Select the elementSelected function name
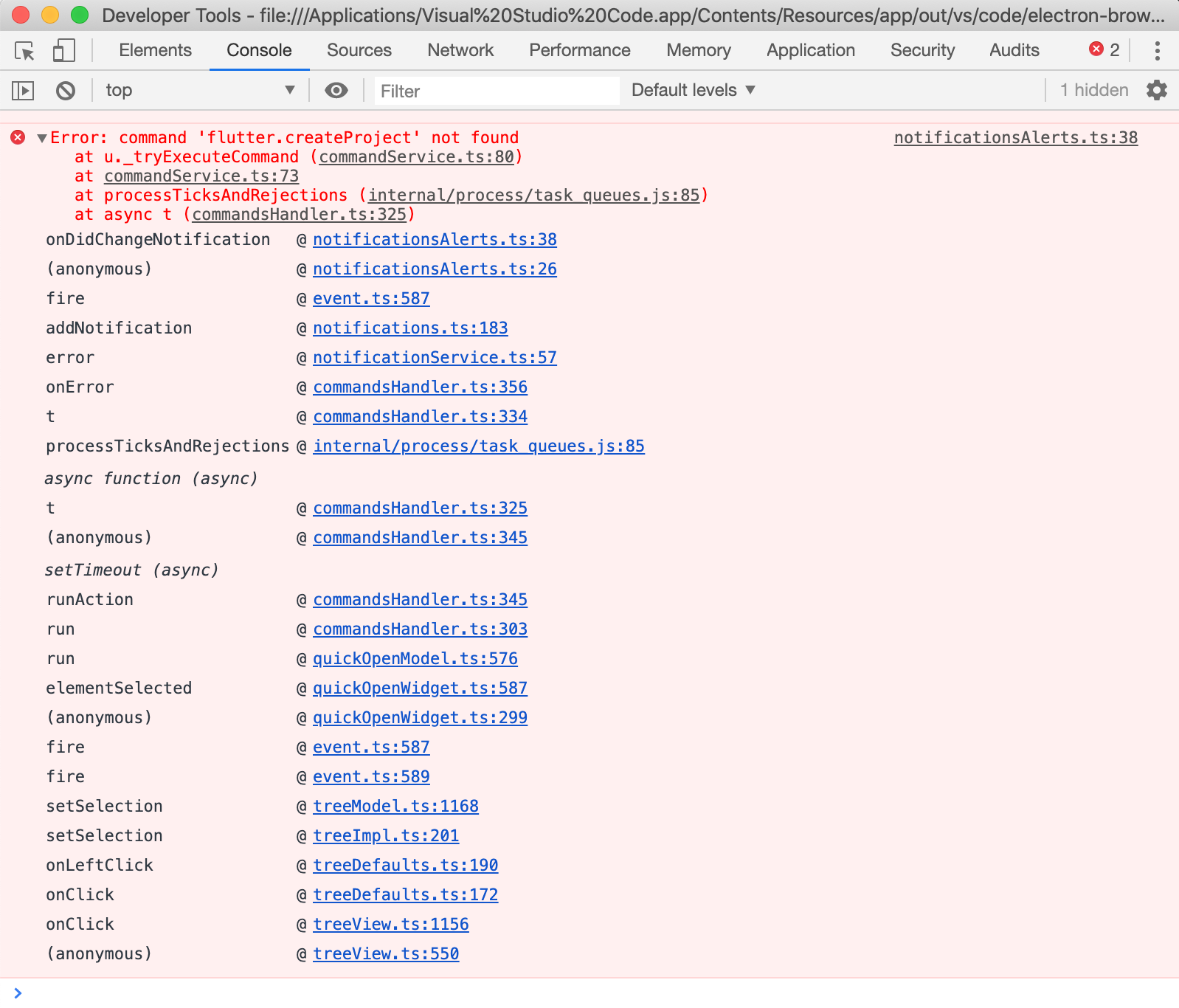The width and height of the screenshot is (1179, 1008). click(119, 688)
